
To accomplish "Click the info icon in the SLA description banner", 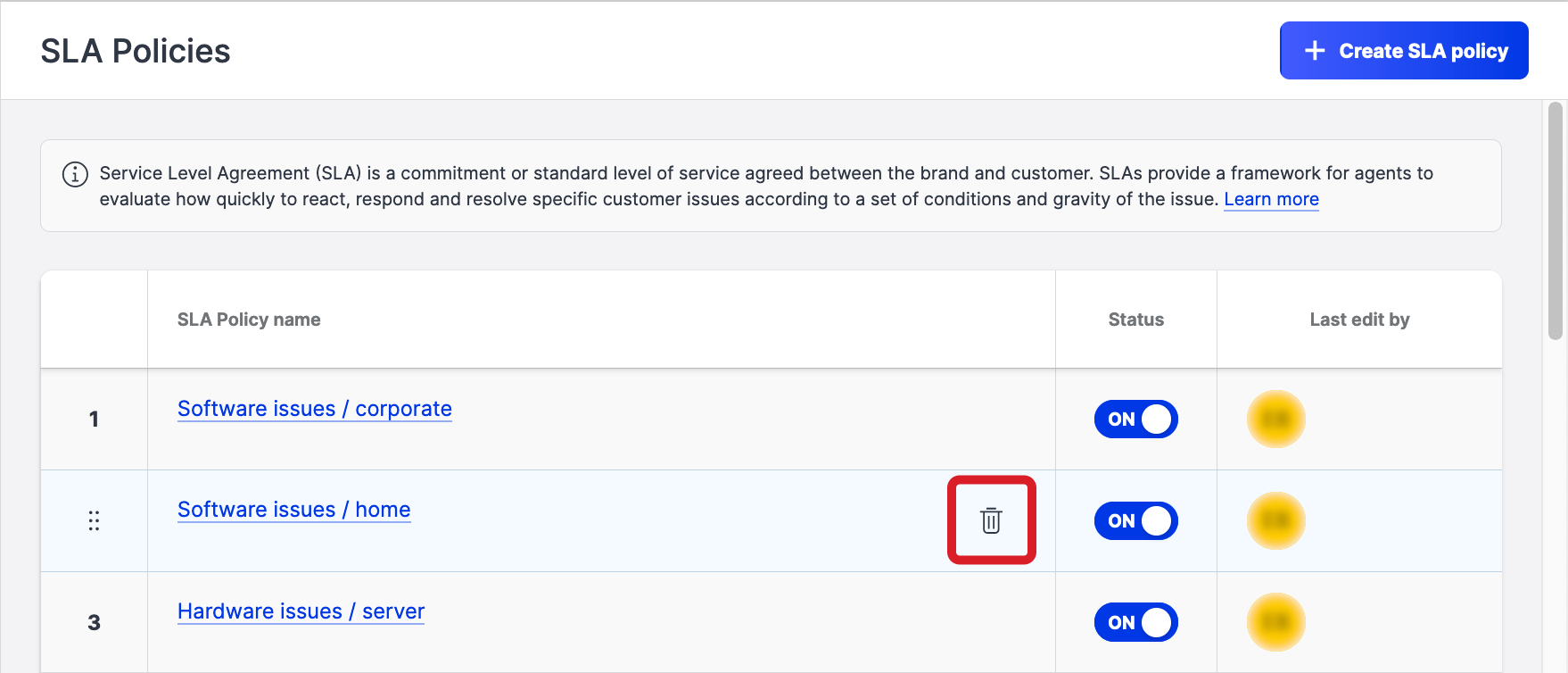I will (75, 174).
